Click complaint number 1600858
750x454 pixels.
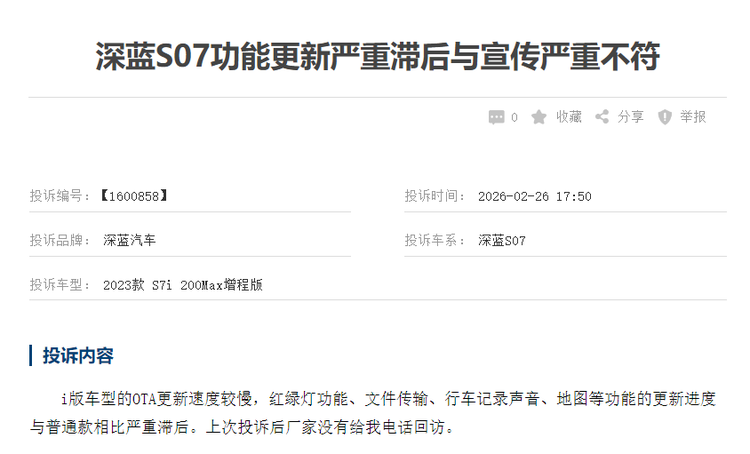[134, 196]
